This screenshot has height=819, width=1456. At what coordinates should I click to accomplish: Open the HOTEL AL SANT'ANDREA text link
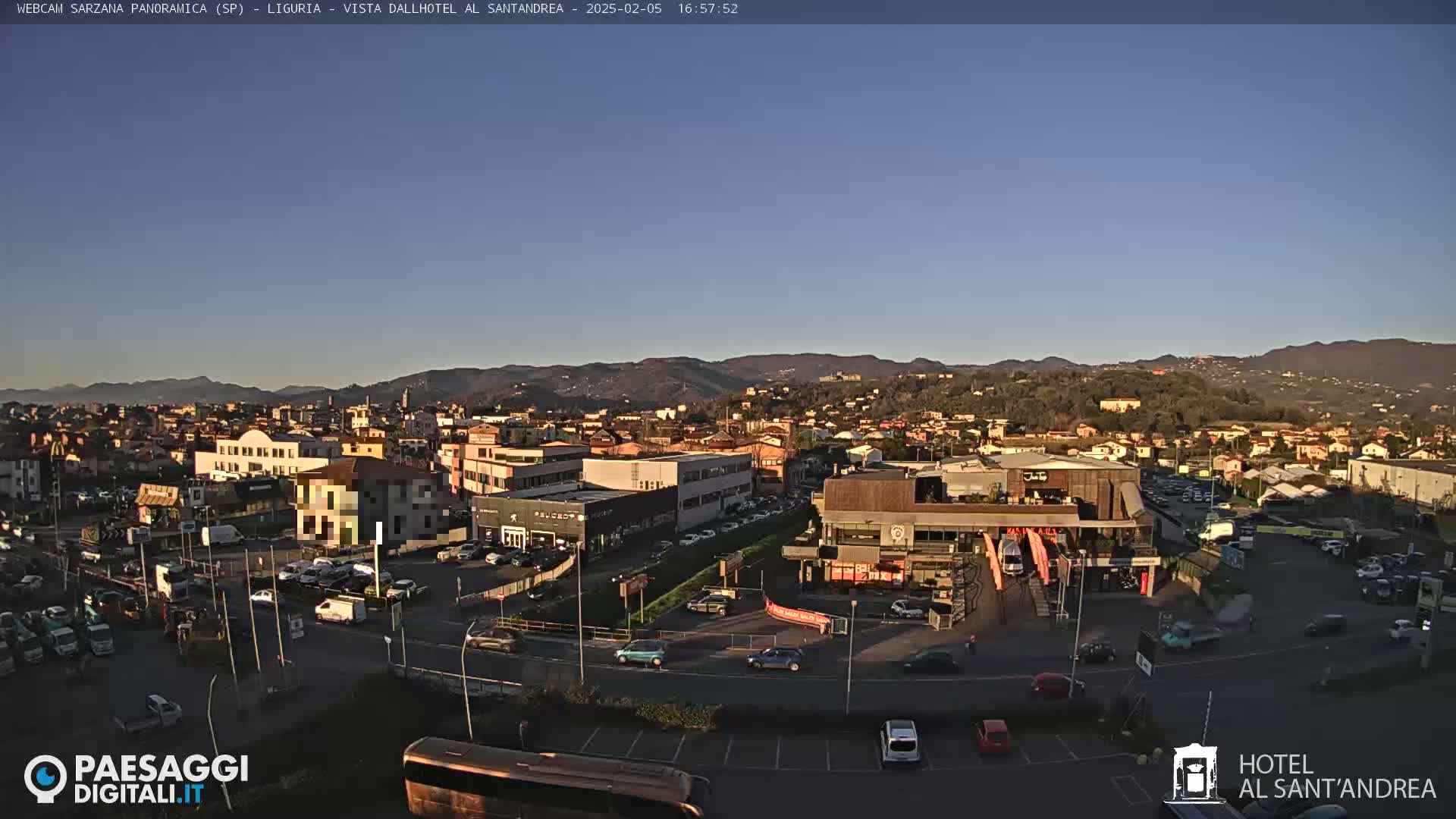coord(1336,777)
